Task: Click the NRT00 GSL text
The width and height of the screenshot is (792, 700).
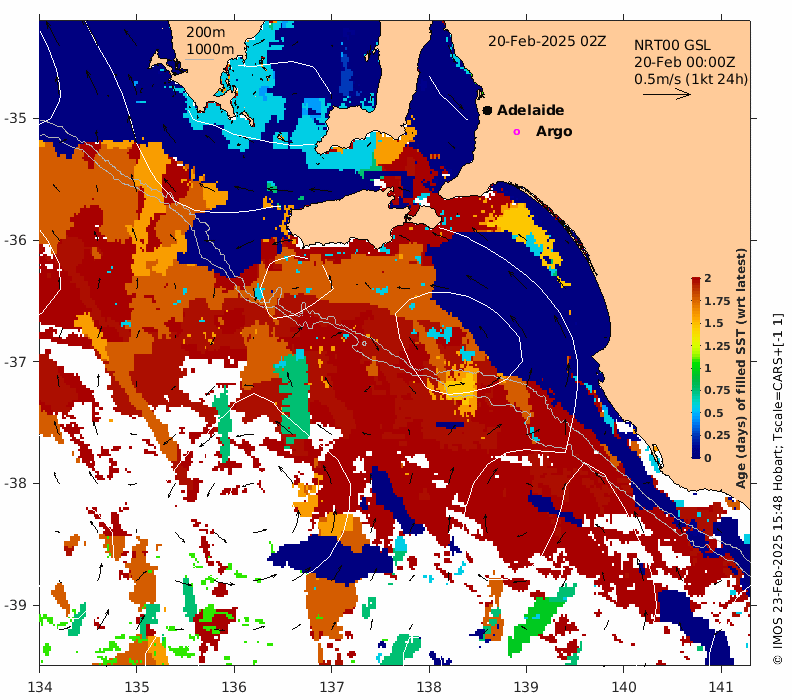Action: (672, 45)
